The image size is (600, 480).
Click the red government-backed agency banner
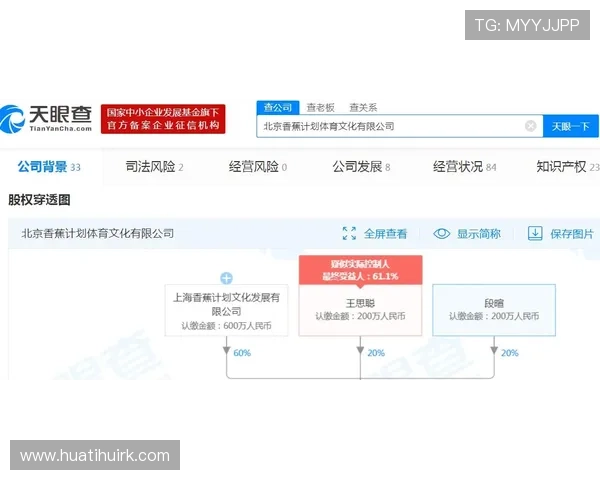click(x=163, y=119)
